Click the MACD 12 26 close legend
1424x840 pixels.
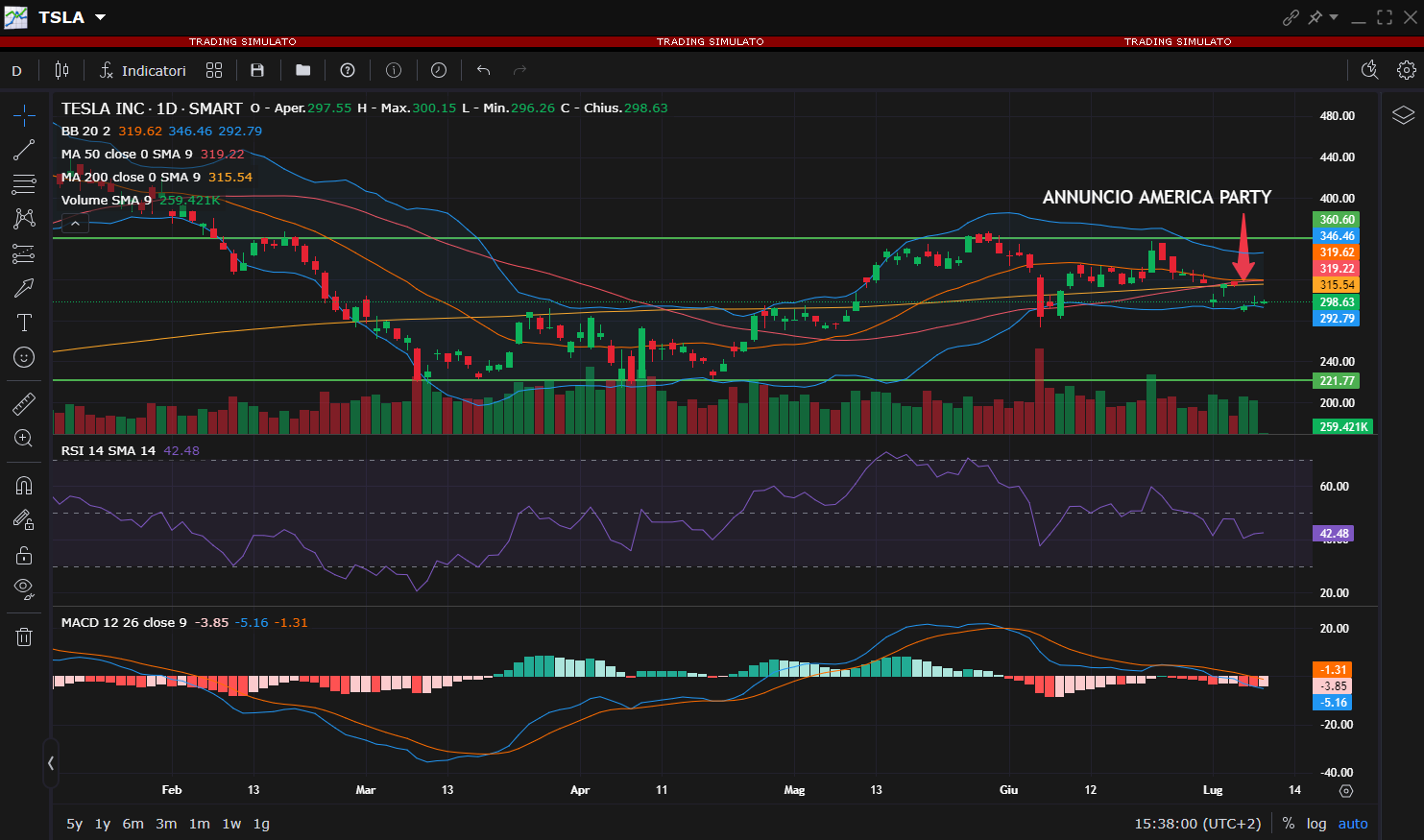124,622
